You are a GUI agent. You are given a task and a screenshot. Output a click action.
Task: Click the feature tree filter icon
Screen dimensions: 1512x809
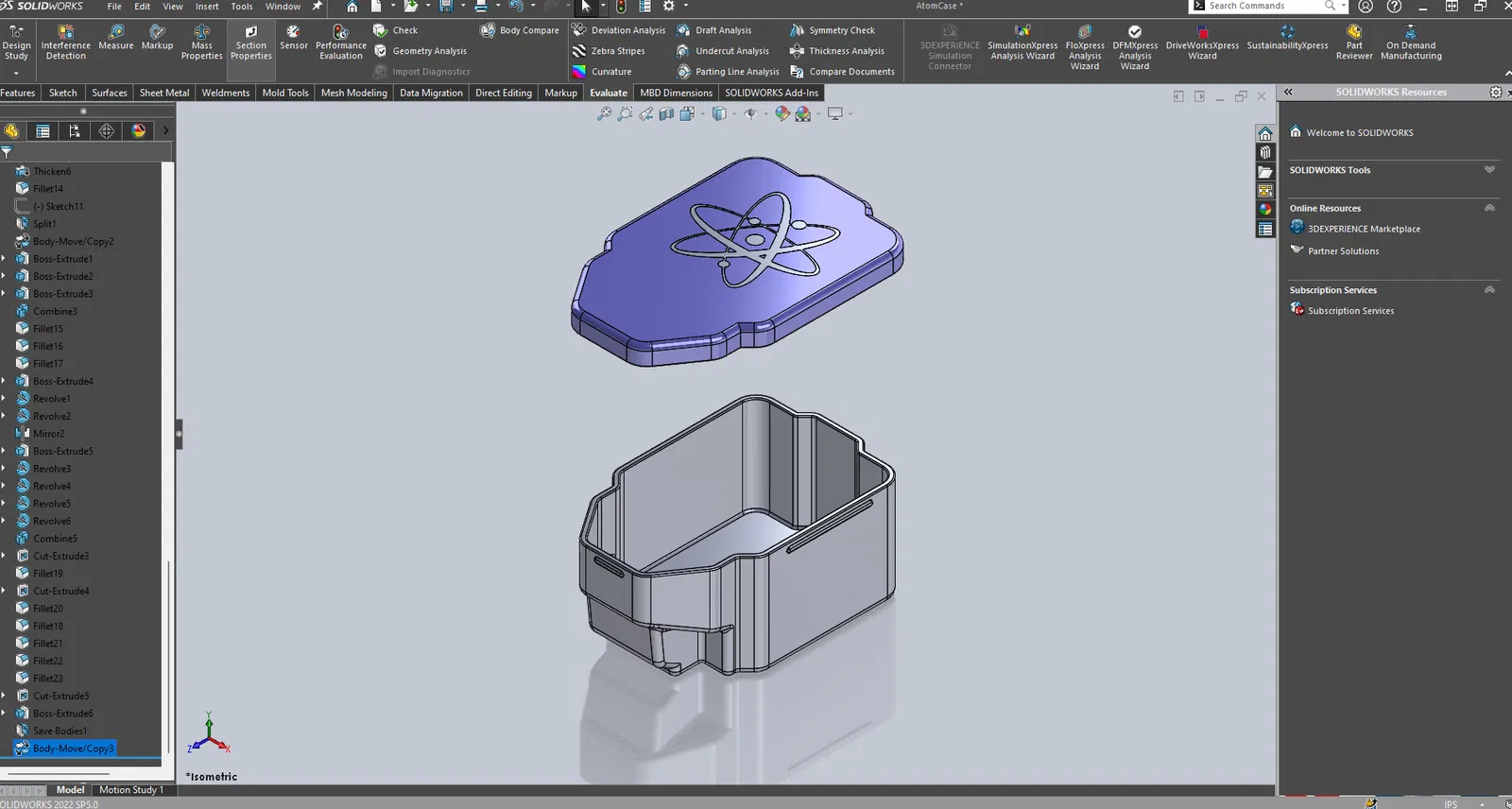7,152
